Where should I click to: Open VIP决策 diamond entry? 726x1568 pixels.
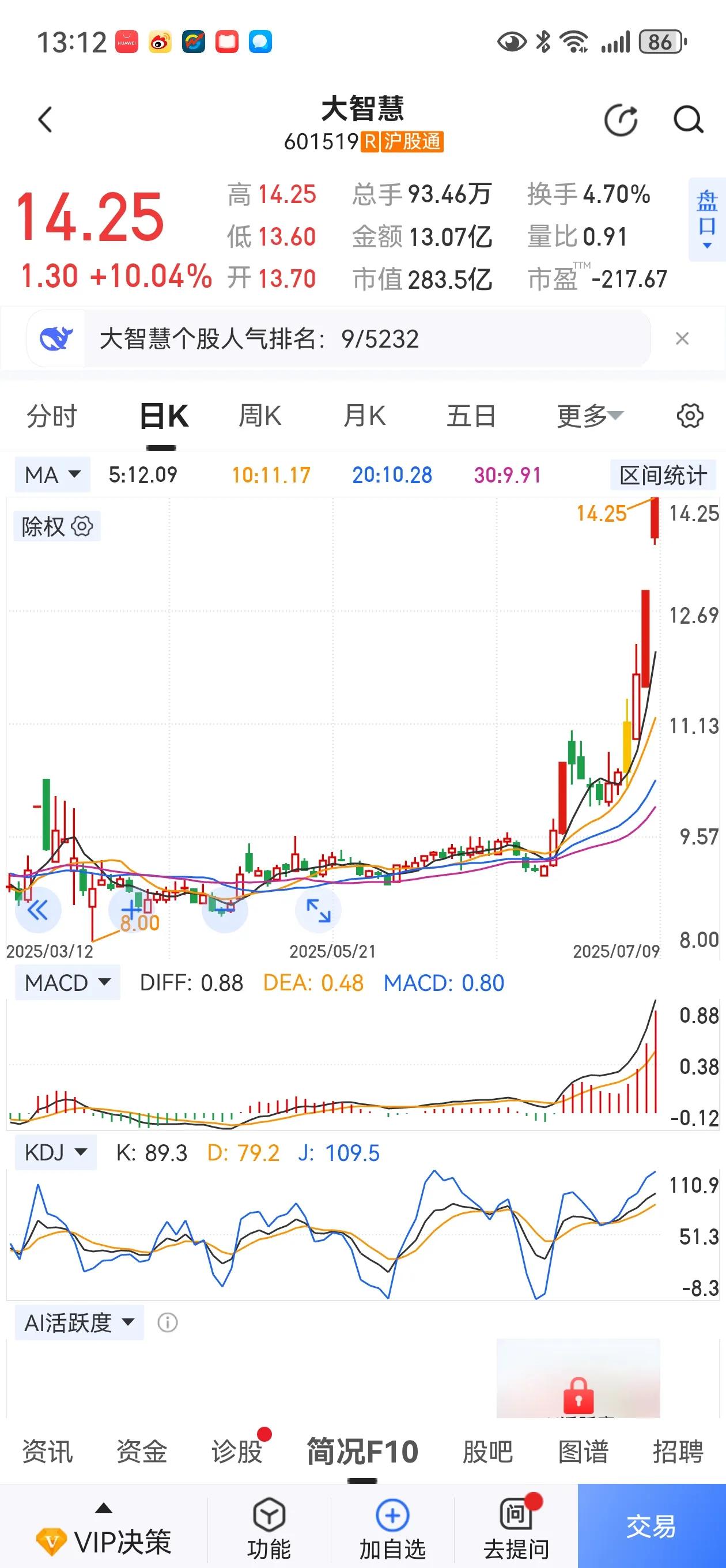[104, 1542]
